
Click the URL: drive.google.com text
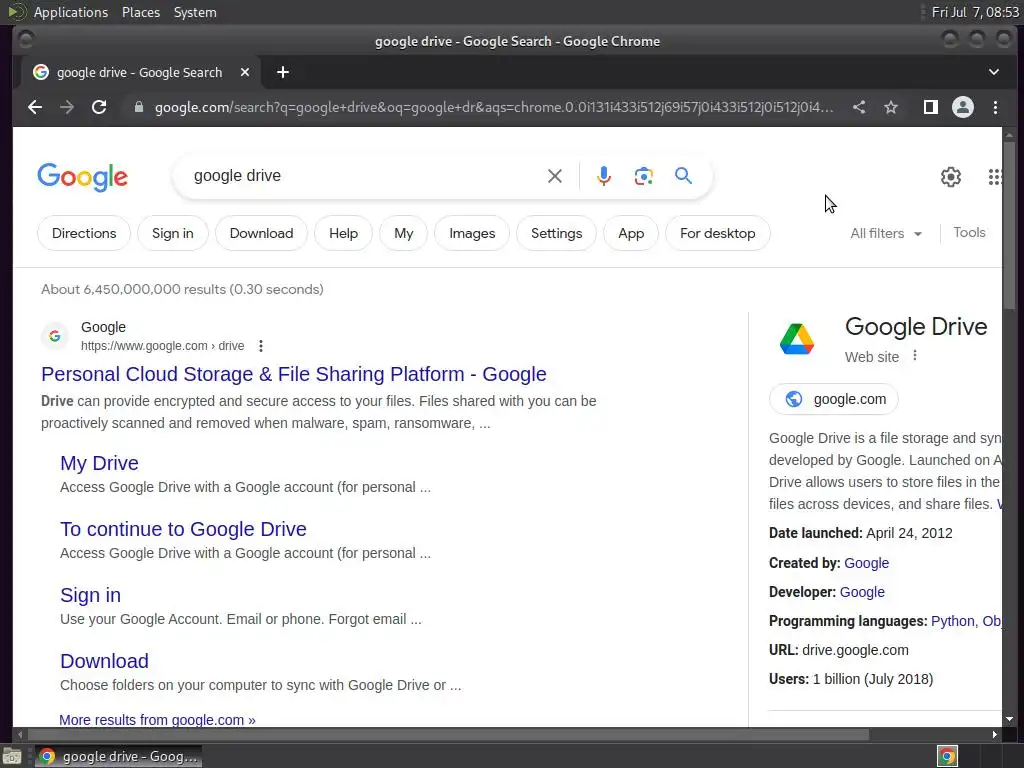[x=839, y=650]
